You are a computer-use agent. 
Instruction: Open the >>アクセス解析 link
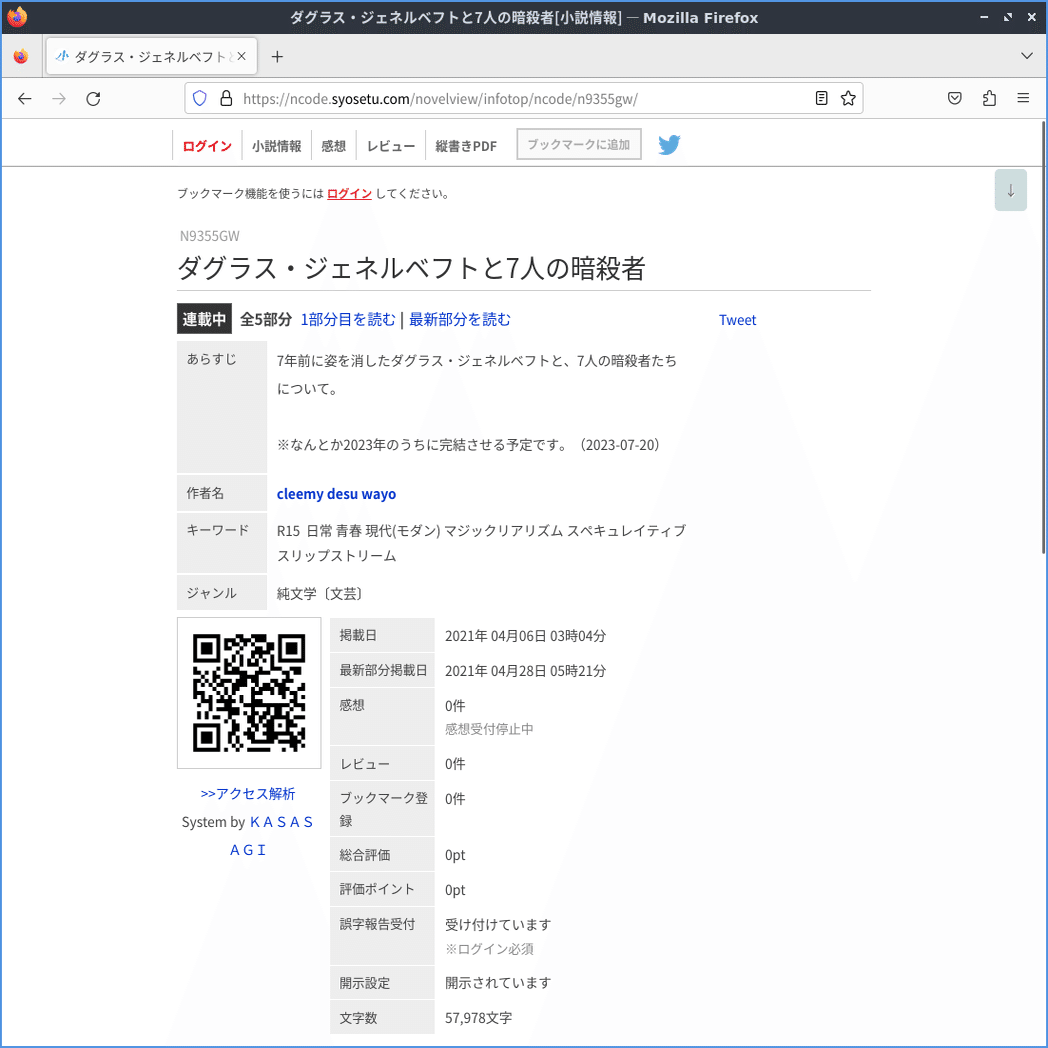(x=248, y=793)
